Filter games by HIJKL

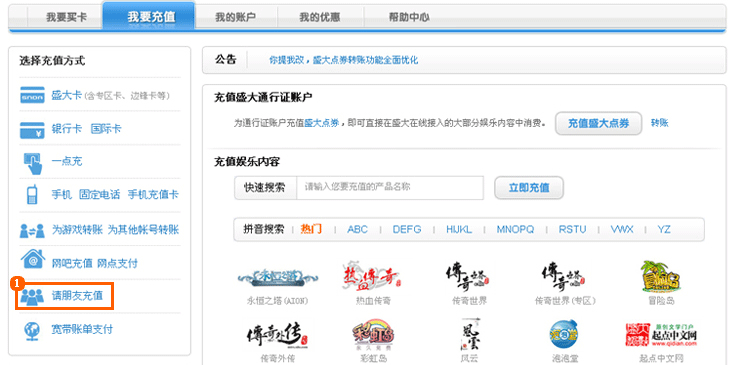(459, 229)
